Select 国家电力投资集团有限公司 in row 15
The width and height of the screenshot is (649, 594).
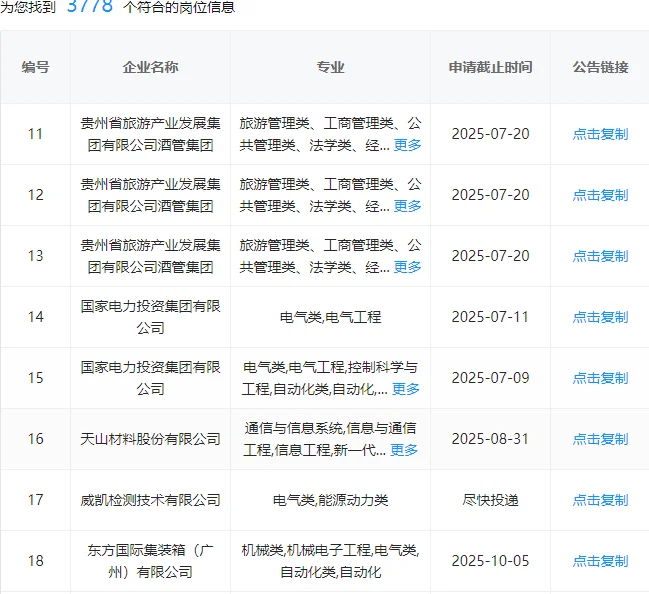coord(150,378)
